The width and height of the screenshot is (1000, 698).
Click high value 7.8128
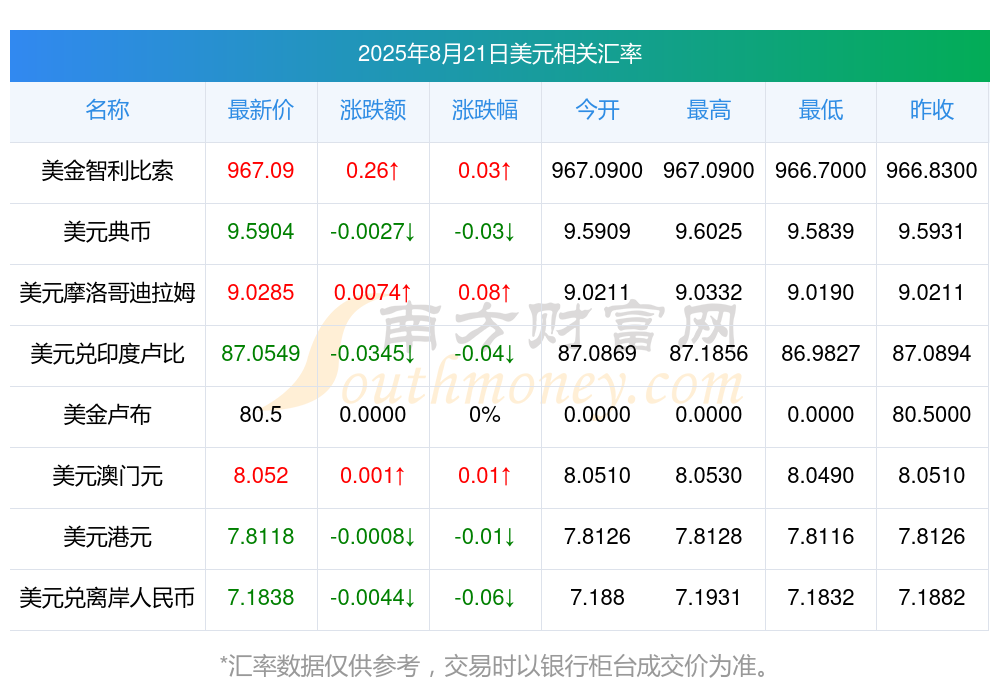point(709,537)
